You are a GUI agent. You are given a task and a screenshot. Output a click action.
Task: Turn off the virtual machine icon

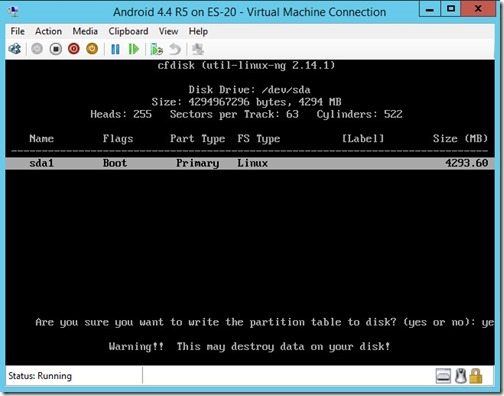[56, 49]
